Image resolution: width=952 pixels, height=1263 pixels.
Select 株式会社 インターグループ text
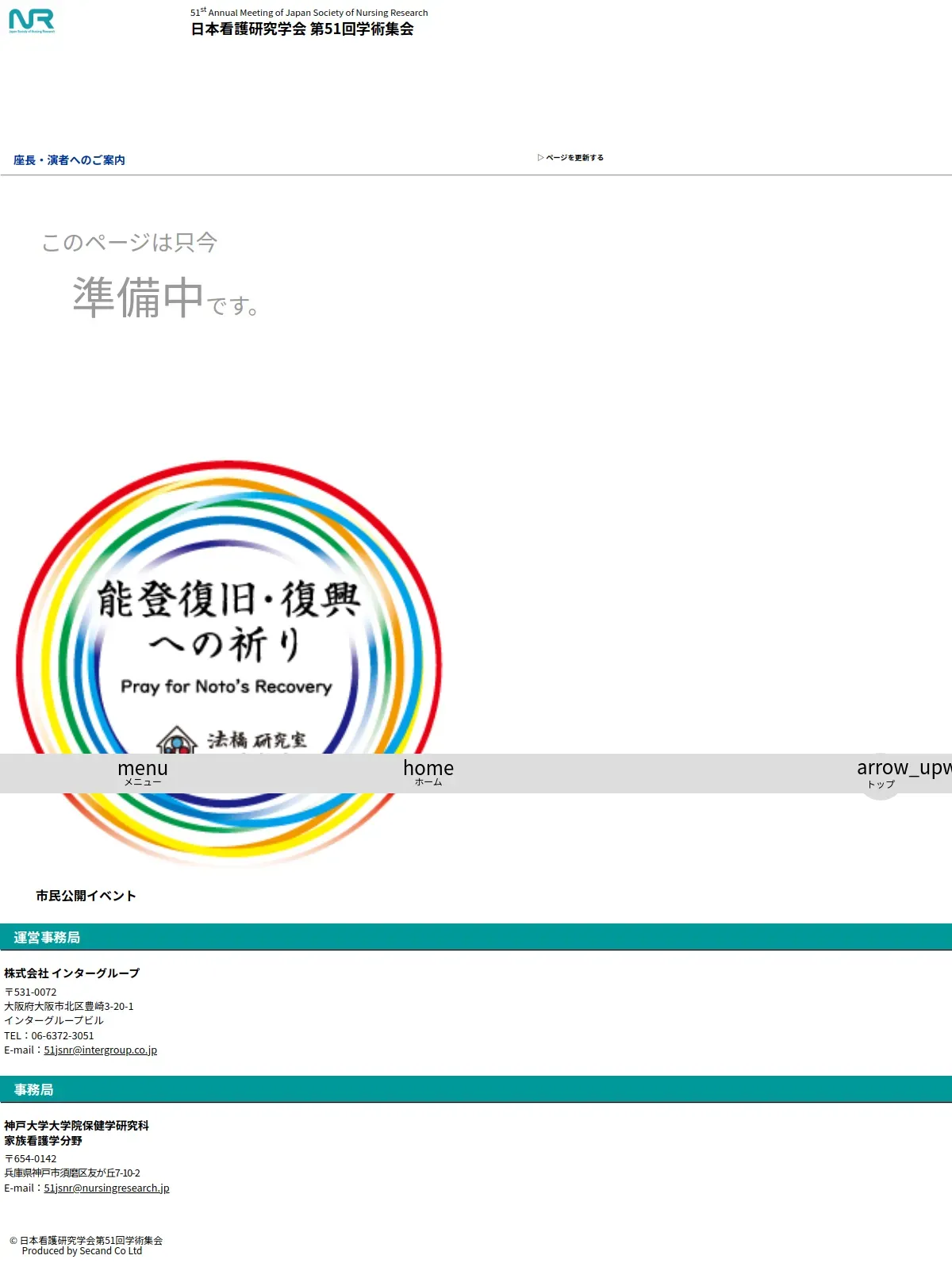click(72, 973)
